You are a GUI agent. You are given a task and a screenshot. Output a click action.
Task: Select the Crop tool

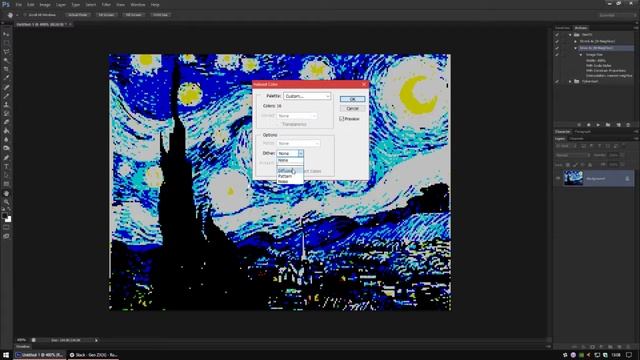coord(6,69)
